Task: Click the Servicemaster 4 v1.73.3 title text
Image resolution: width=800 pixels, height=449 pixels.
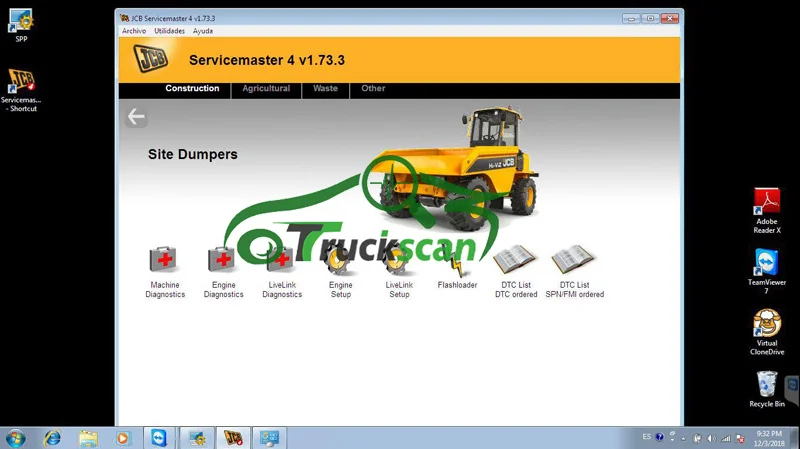Action: tap(267, 60)
